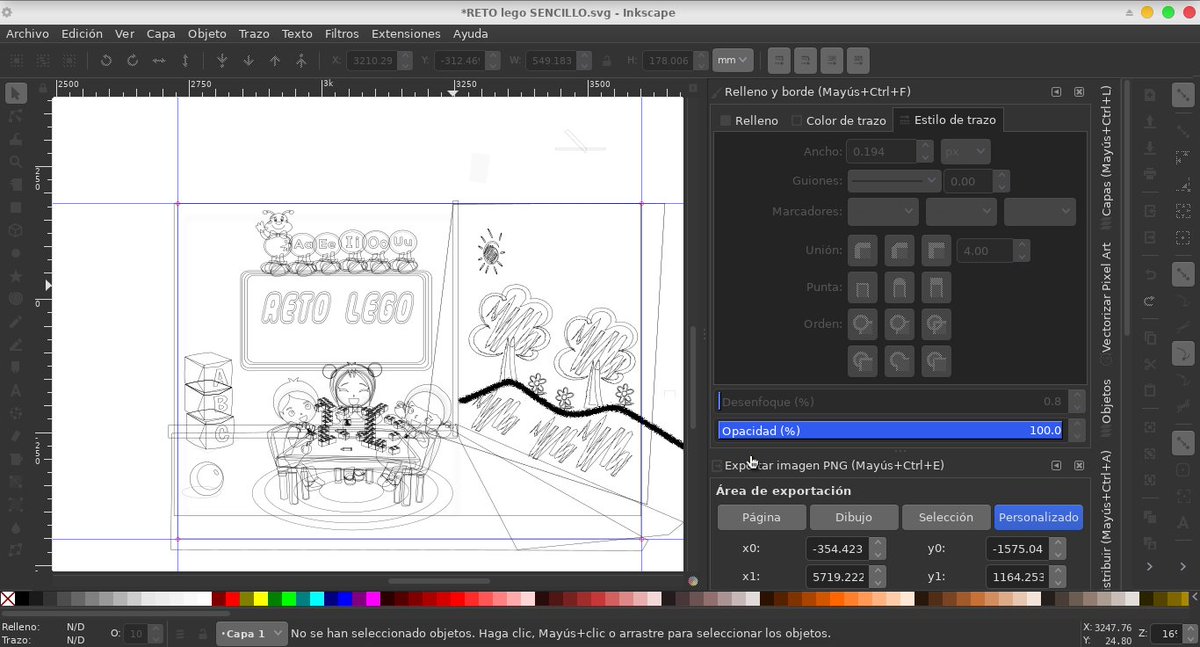Switch to the Relleno tab
The image size is (1200, 647).
pos(750,121)
